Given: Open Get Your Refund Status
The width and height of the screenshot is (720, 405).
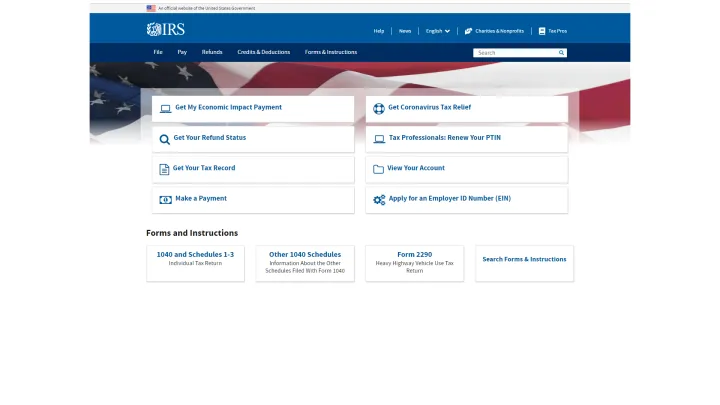Looking at the screenshot, I should [x=253, y=139].
